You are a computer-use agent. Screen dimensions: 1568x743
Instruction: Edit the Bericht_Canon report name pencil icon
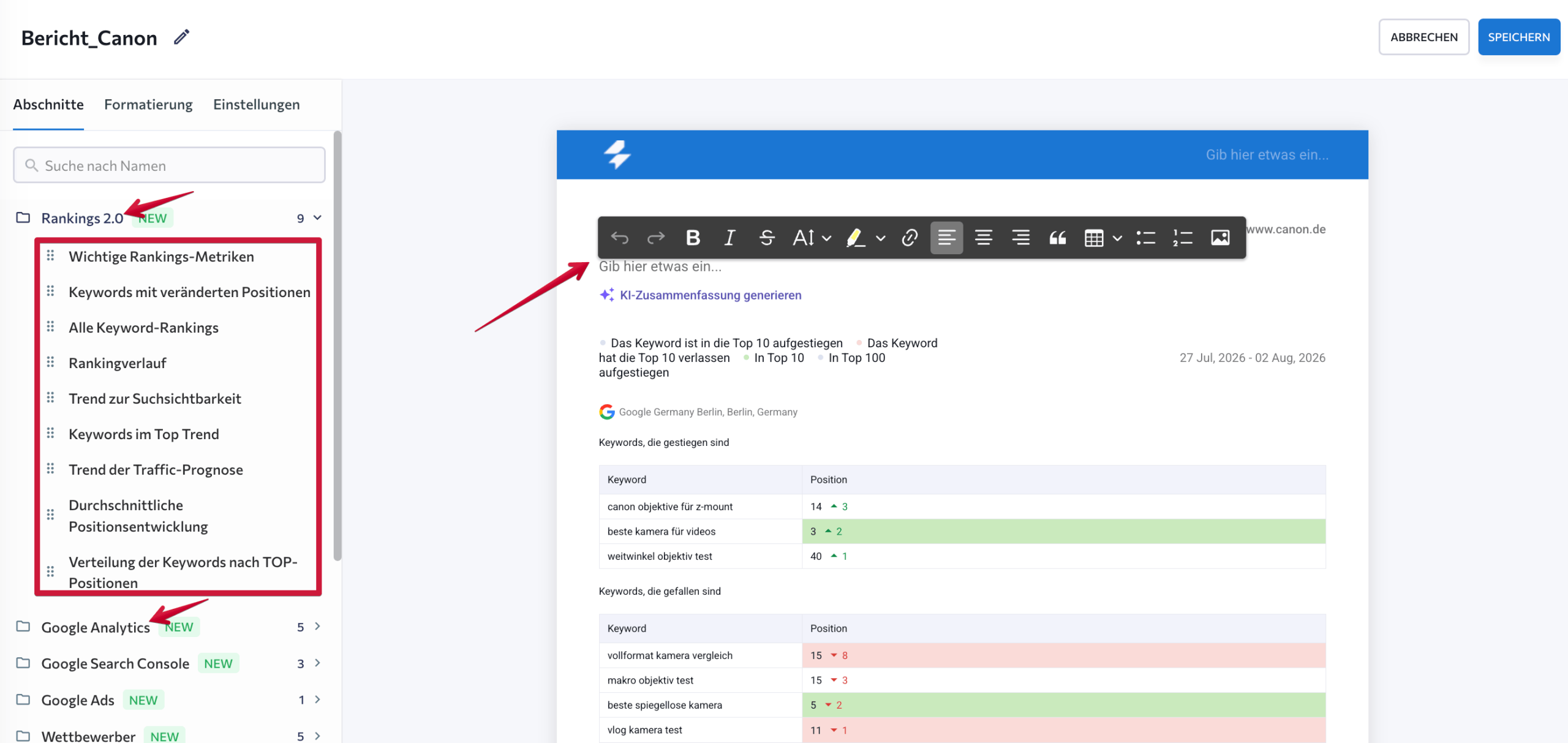coord(181,37)
